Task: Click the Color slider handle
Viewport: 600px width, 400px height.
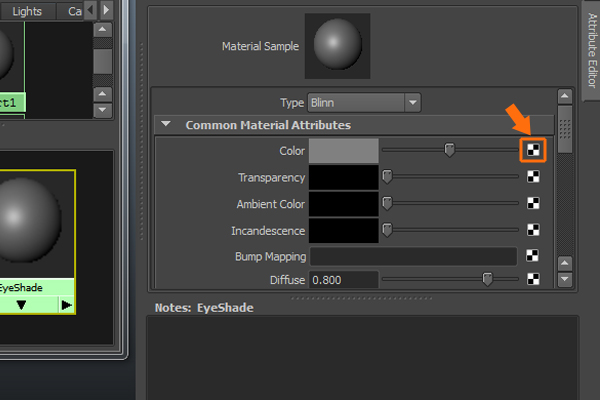Action: click(449, 150)
